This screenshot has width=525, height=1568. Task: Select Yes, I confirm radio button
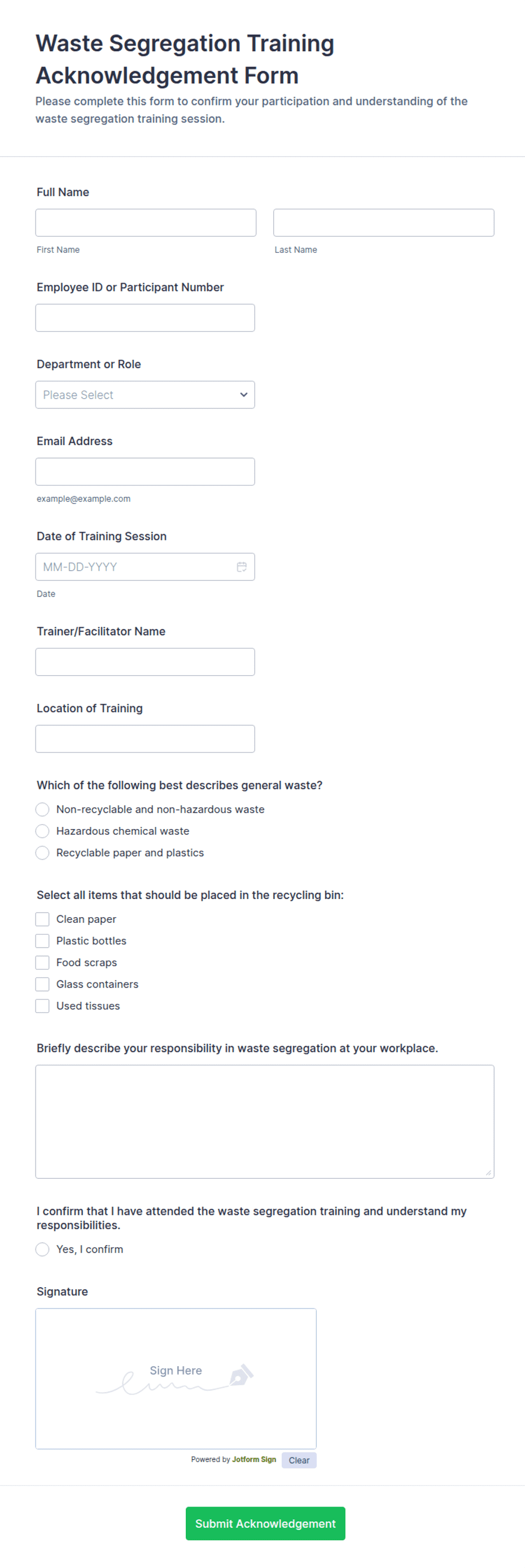(x=43, y=1249)
